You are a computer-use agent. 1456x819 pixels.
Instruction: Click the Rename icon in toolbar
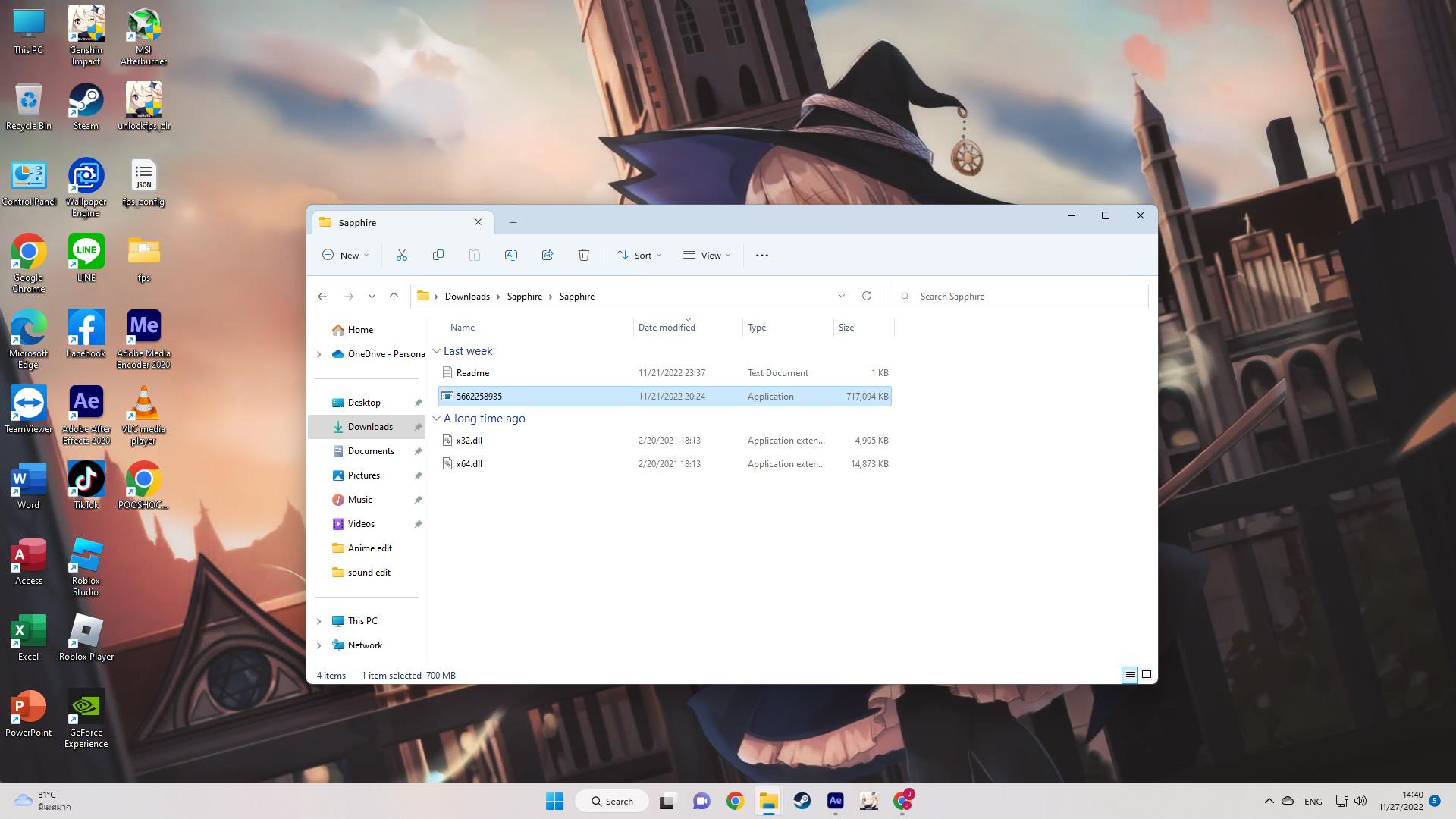(x=511, y=256)
